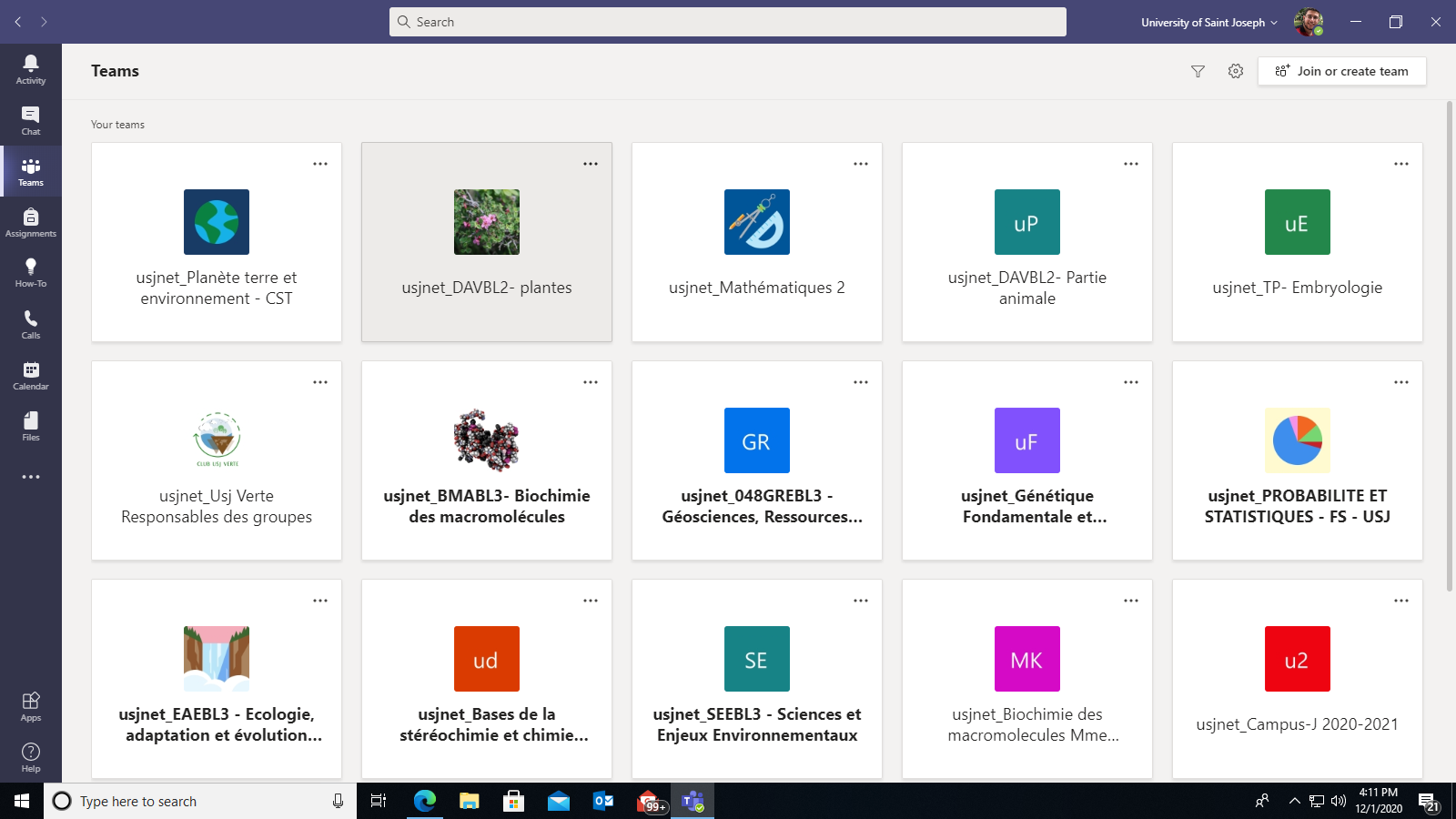The height and width of the screenshot is (819, 1456).
Task: Open the Calls section
Action: tap(31, 324)
